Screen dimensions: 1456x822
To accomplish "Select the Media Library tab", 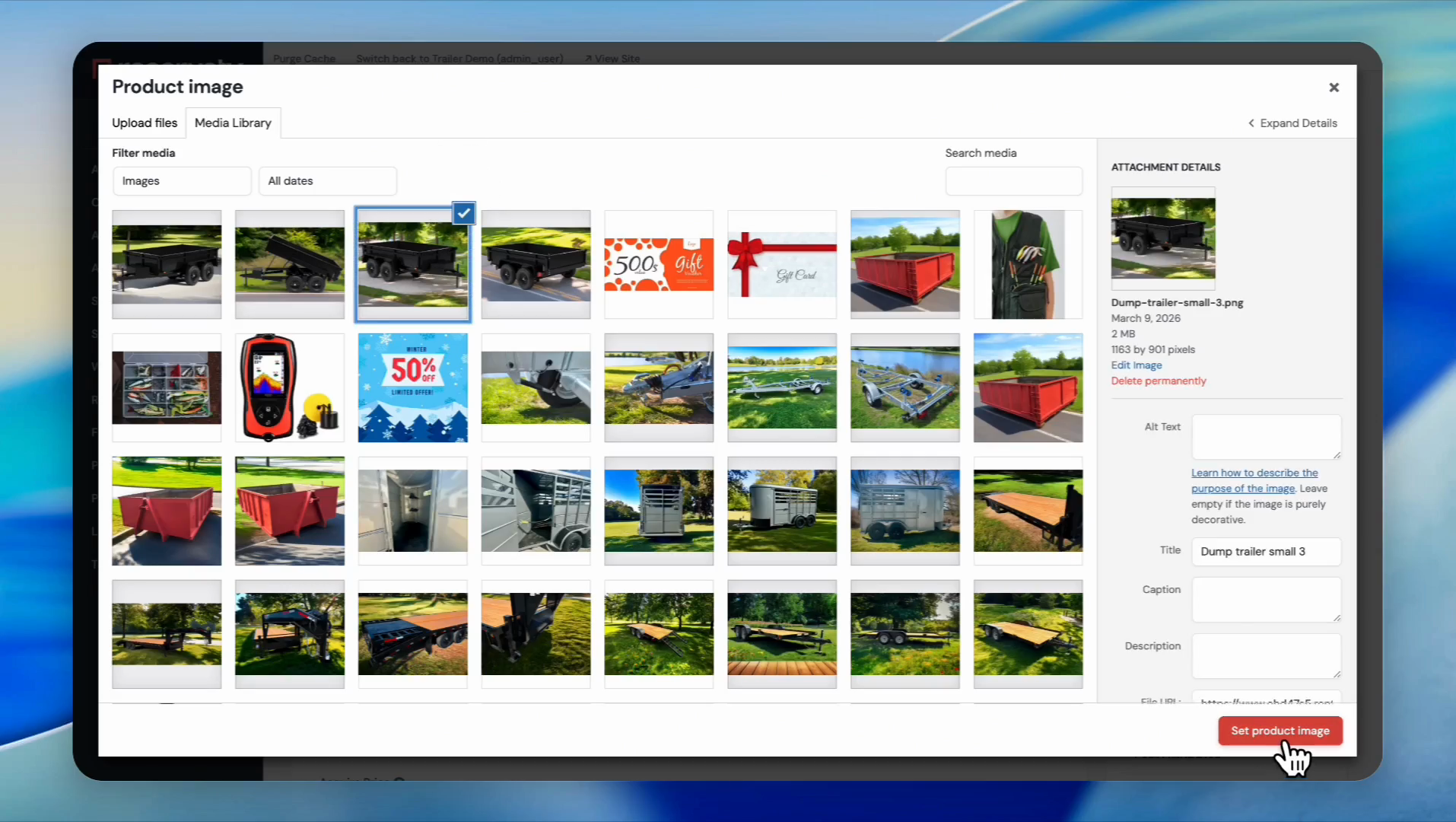I will (233, 123).
